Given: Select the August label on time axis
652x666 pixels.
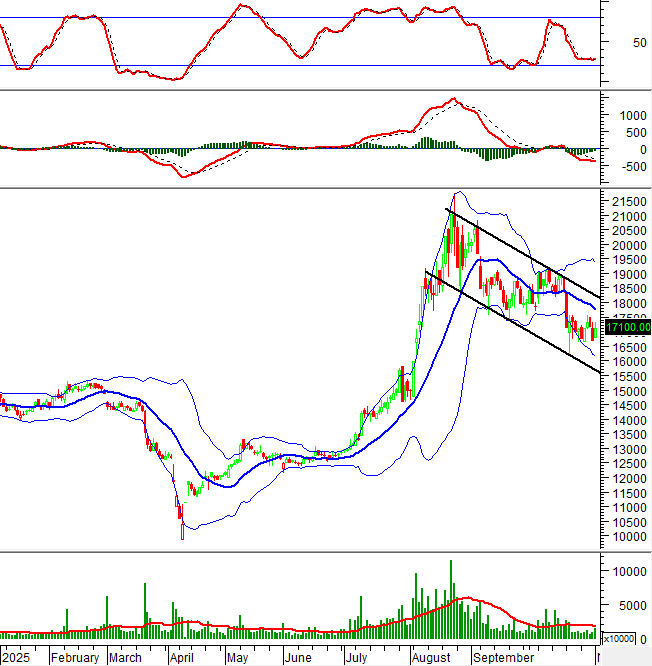Looking at the screenshot, I should [x=430, y=658].
